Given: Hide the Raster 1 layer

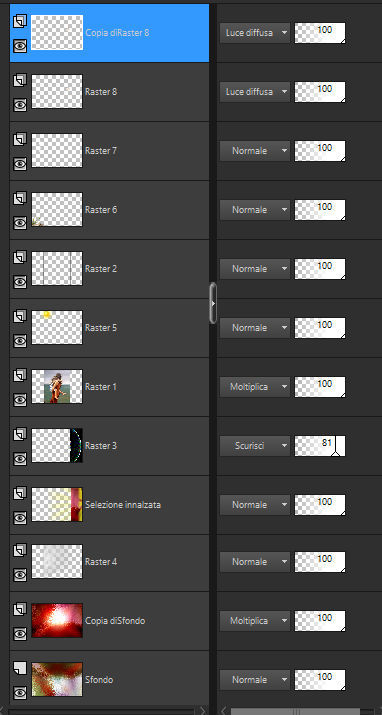Looking at the screenshot, I should click(x=20, y=400).
